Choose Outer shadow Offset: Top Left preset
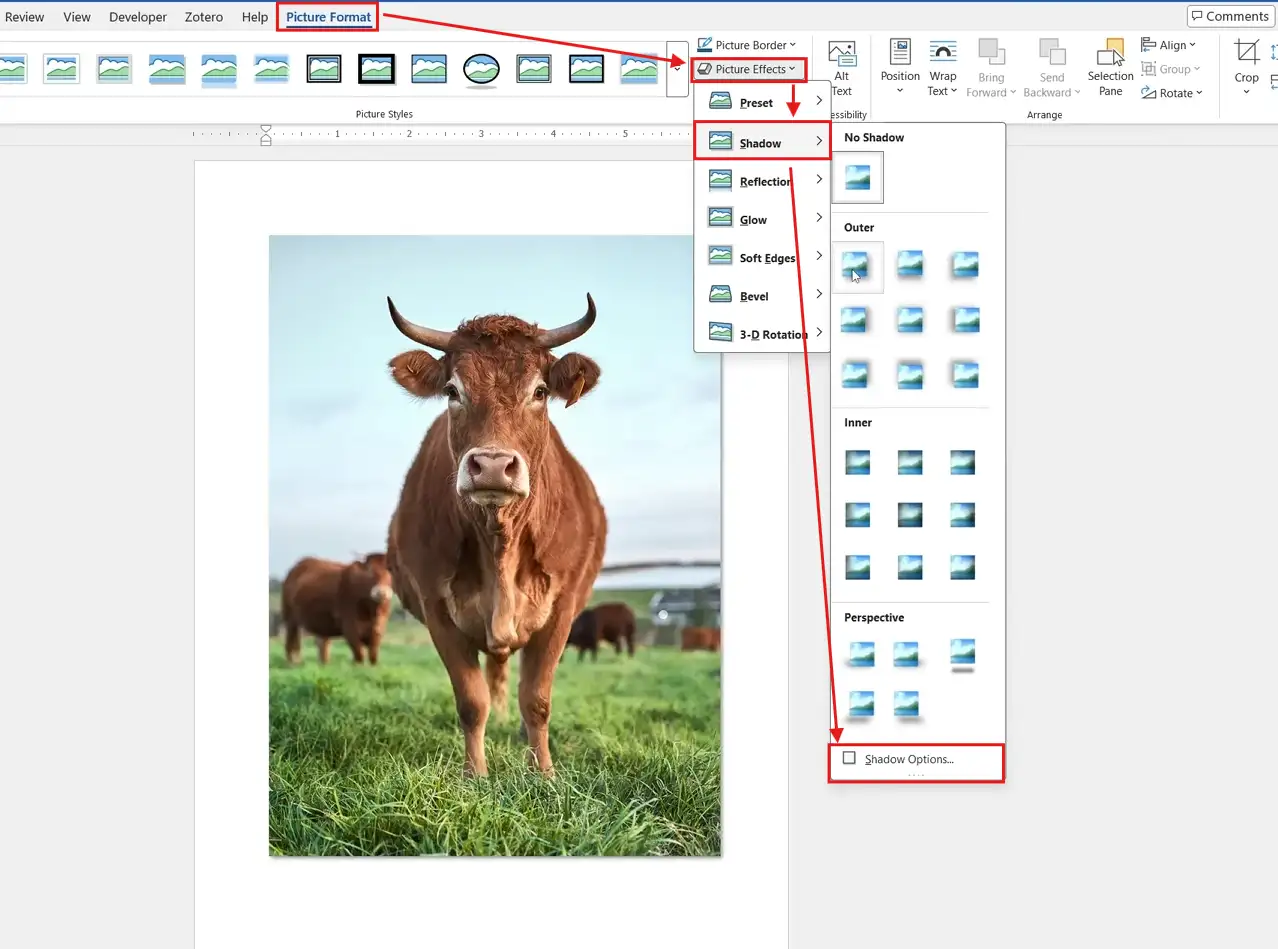Image resolution: width=1278 pixels, height=949 pixels. (964, 376)
